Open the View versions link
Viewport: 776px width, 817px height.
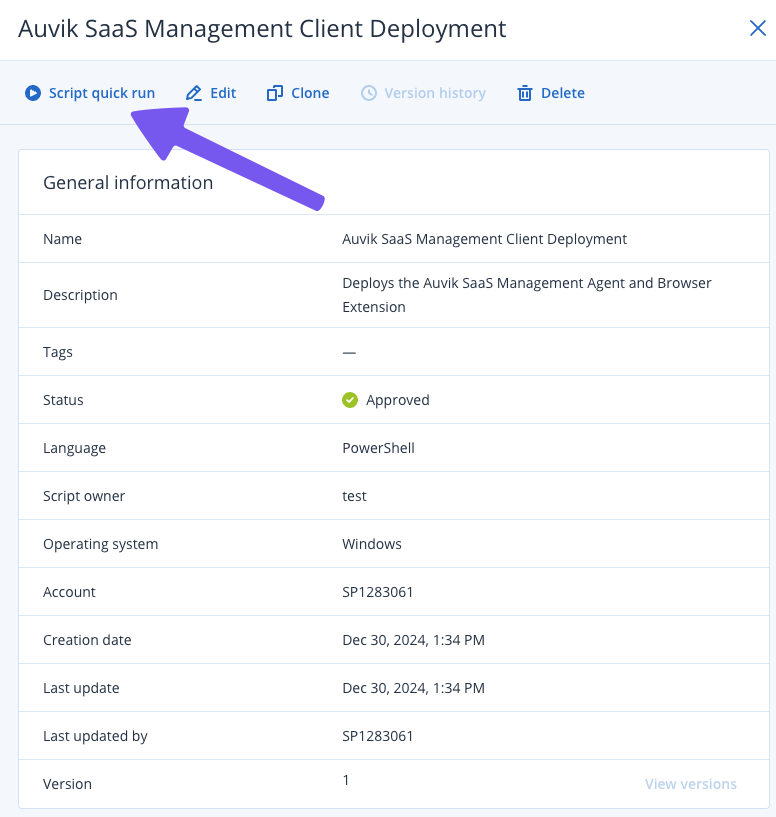pyautogui.click(x=691, y=784)
